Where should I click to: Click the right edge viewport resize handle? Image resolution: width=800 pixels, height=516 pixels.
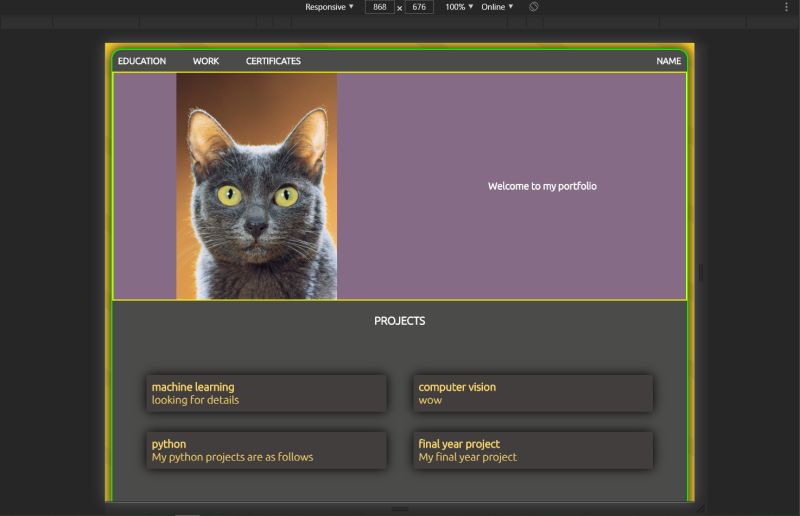coord(701,273)
